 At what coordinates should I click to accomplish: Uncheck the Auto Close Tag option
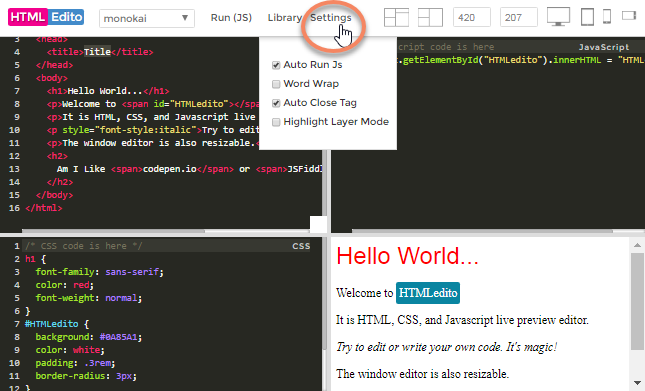click(x=276, y=103)
